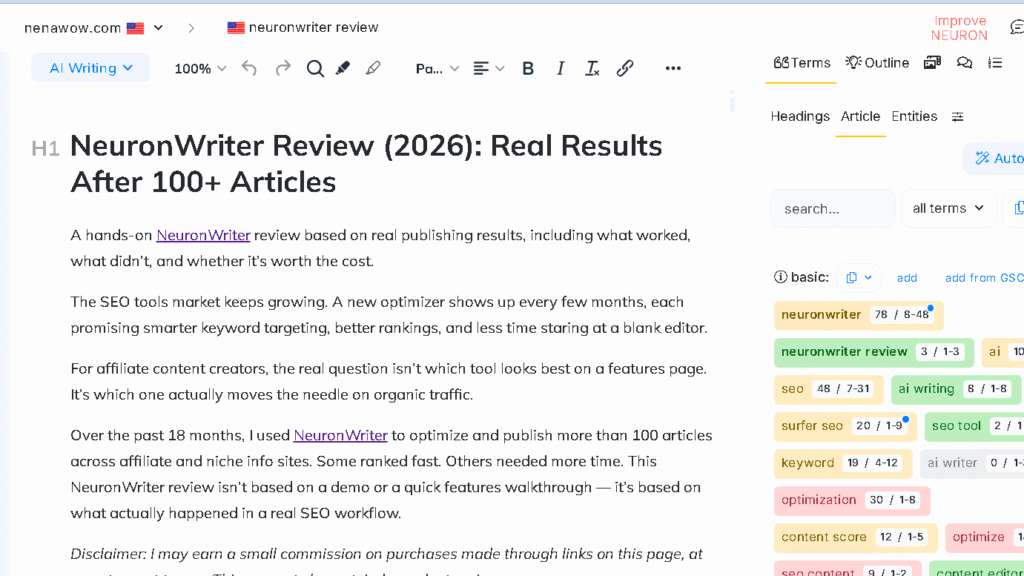Open NeuronWriter link in 18 months paragraph
The image size is (1024, 576).
[340, 436]
